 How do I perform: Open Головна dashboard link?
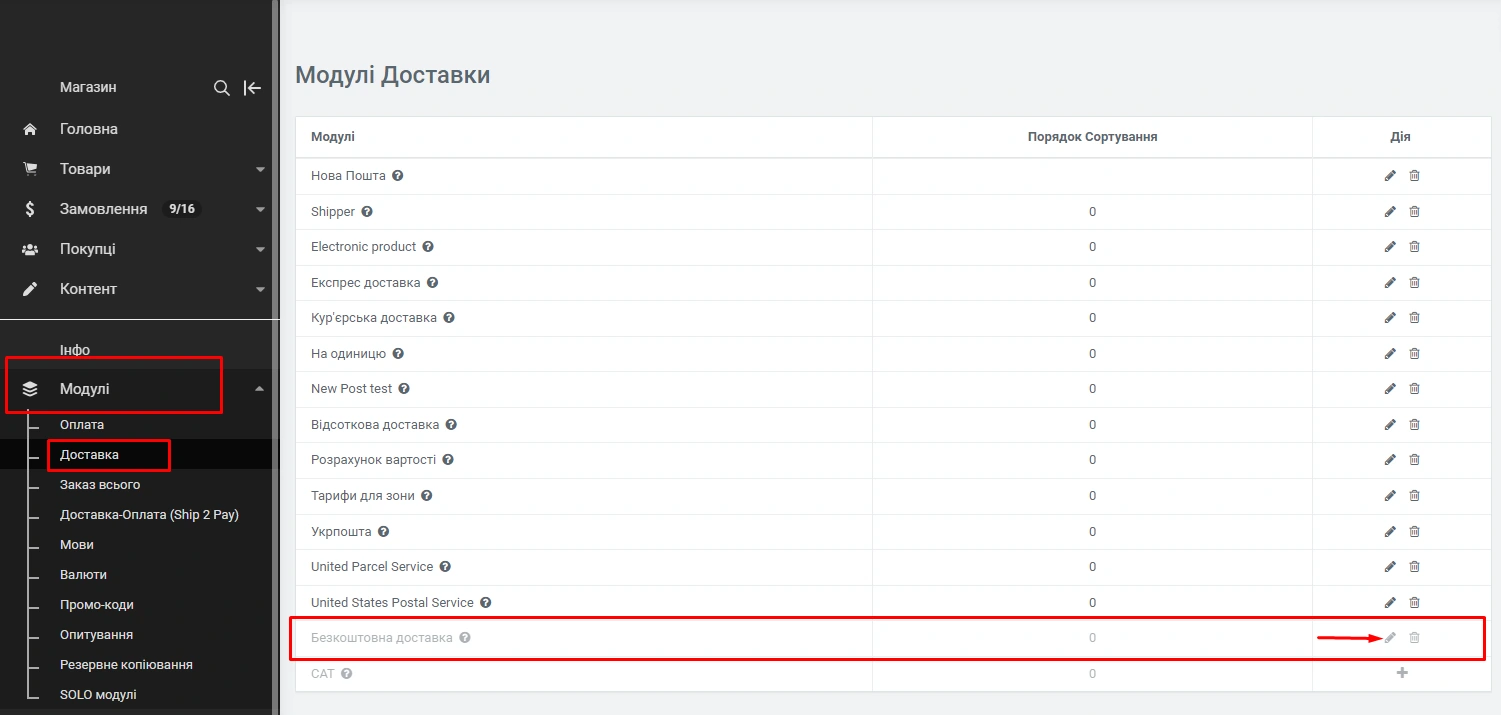88,129
